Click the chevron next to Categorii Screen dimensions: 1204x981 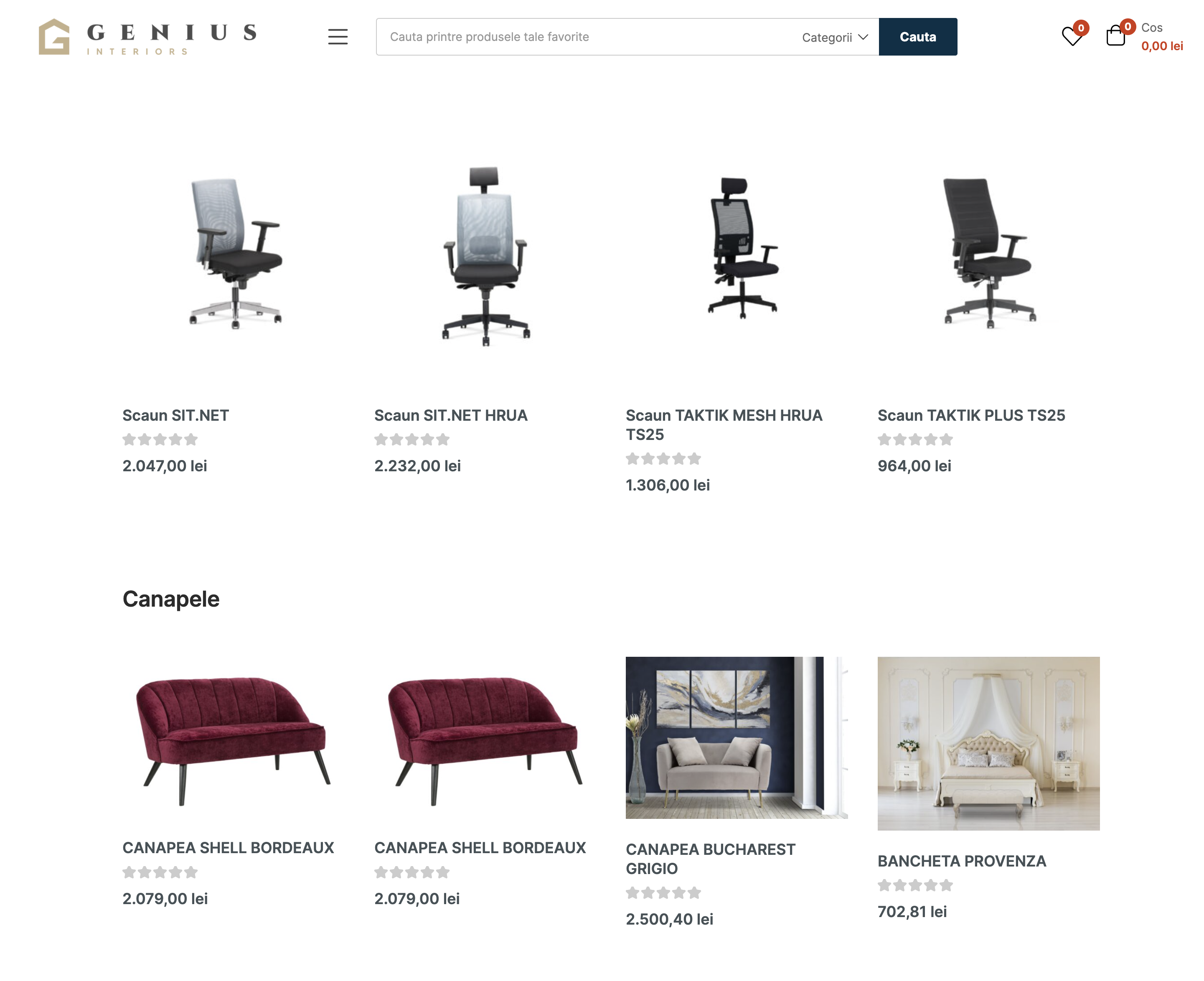[x=863, y=37]
